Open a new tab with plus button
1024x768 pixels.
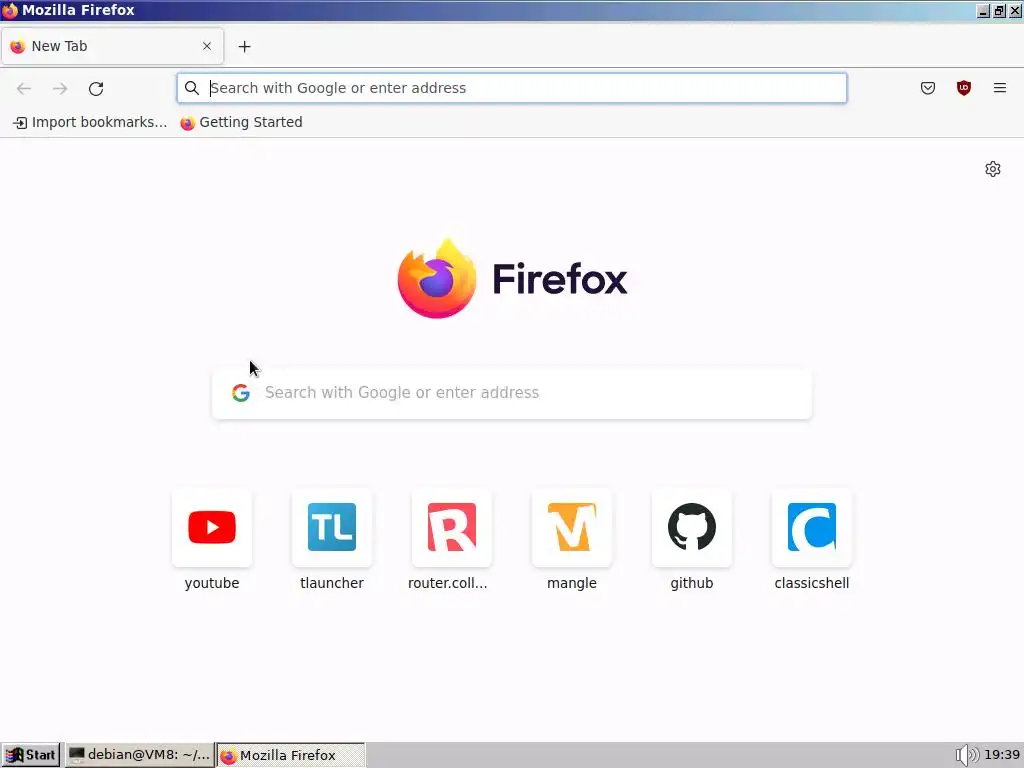point(244,46)
